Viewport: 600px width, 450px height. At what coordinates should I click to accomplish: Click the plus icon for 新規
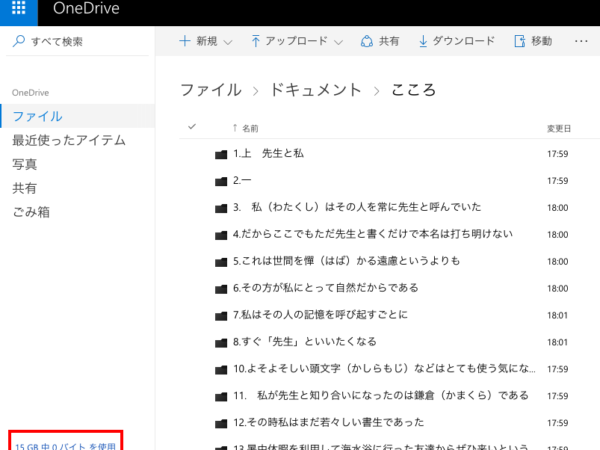click(185, 41)
